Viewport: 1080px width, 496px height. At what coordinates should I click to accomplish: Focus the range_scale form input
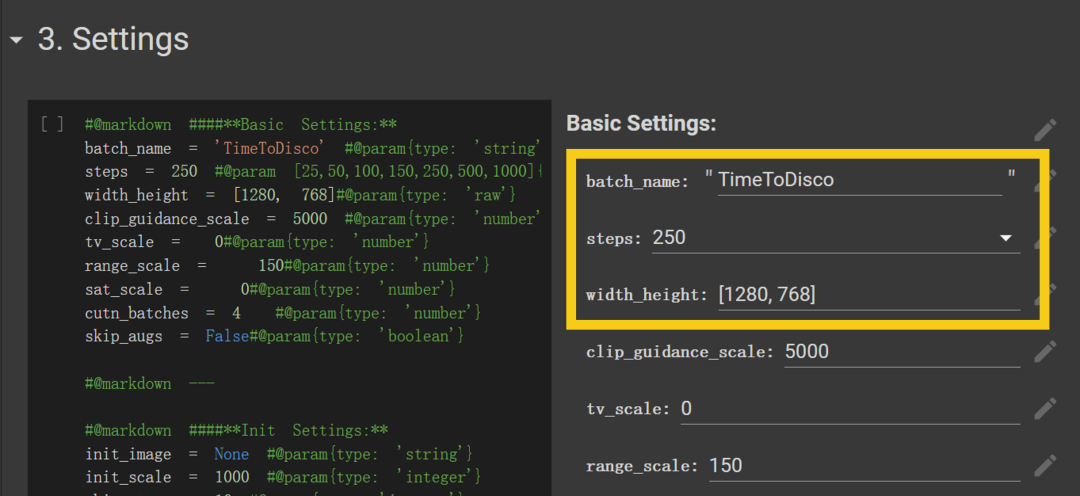coord(863,466)
